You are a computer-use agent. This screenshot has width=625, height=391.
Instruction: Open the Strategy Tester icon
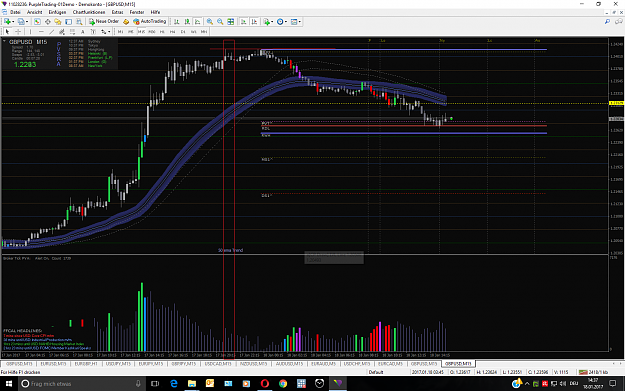79,22
